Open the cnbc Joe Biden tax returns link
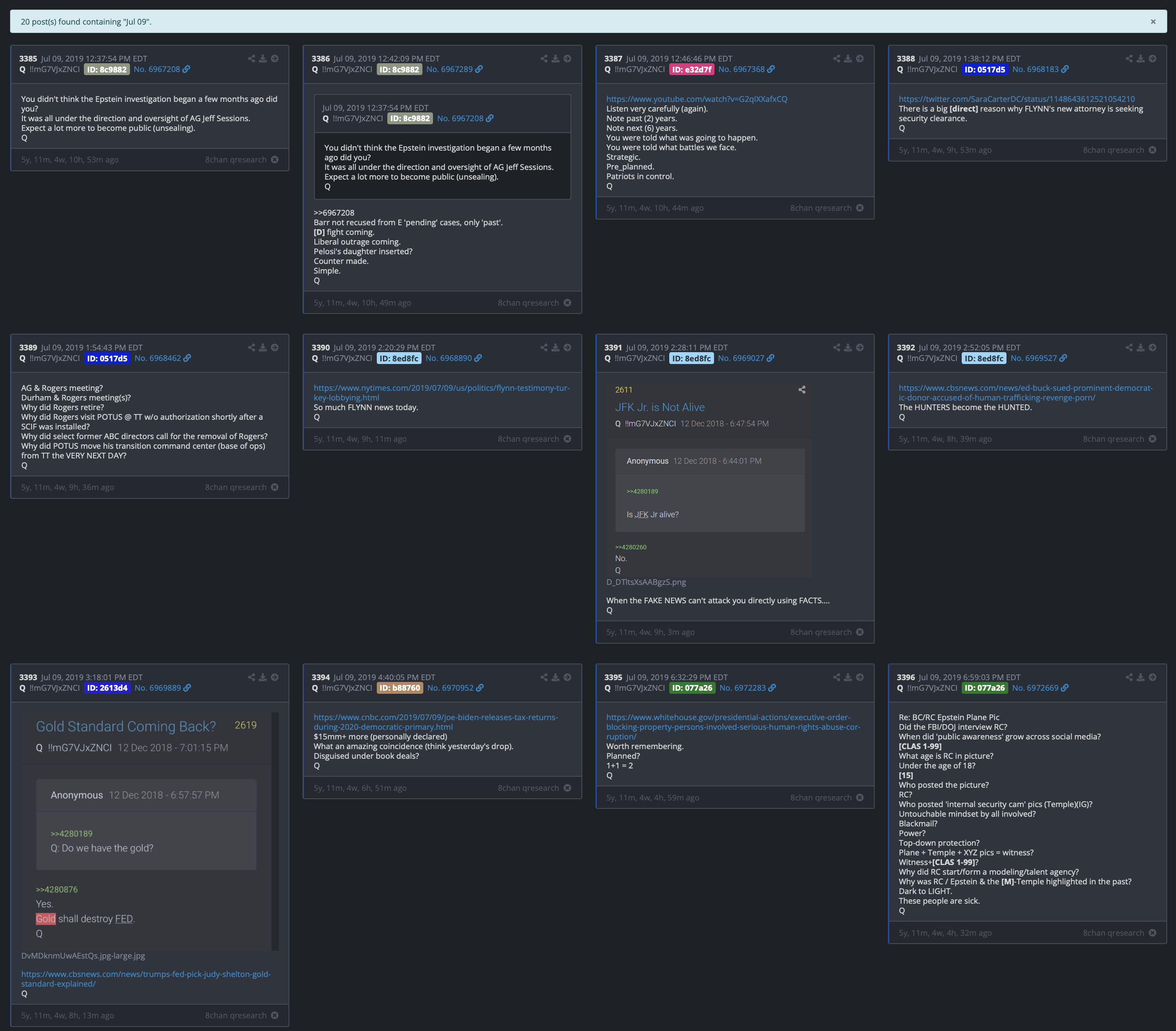This screenshot has height=1031, width=1176. pos(436,722)
